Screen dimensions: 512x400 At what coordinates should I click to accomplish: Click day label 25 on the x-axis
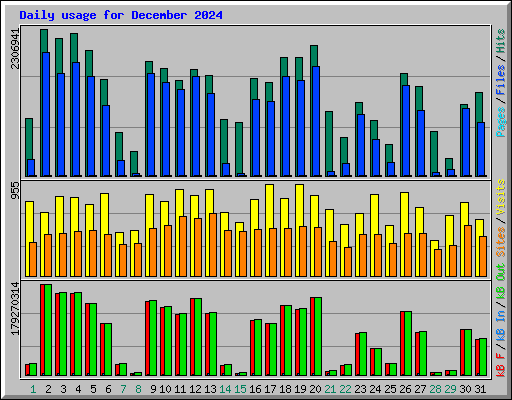tap(390, 389)
